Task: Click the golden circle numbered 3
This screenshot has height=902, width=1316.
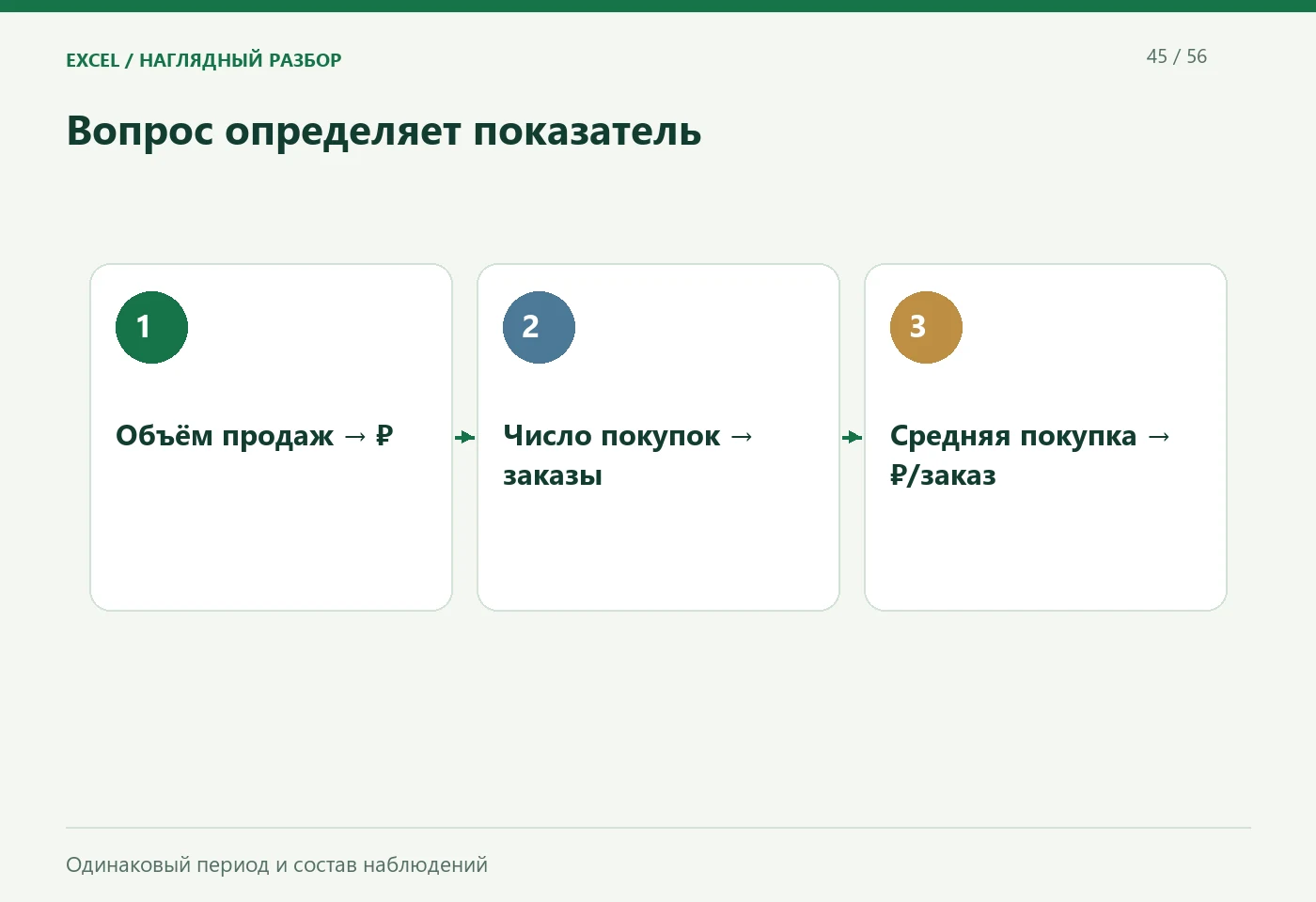Action: point(926,327)
